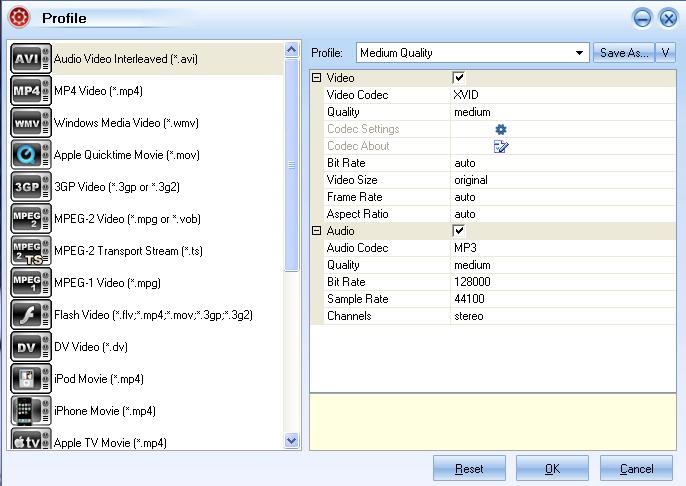Viewport: 686px width, 486px height.
Task: Select the AVI format icon
Action: 31,59
